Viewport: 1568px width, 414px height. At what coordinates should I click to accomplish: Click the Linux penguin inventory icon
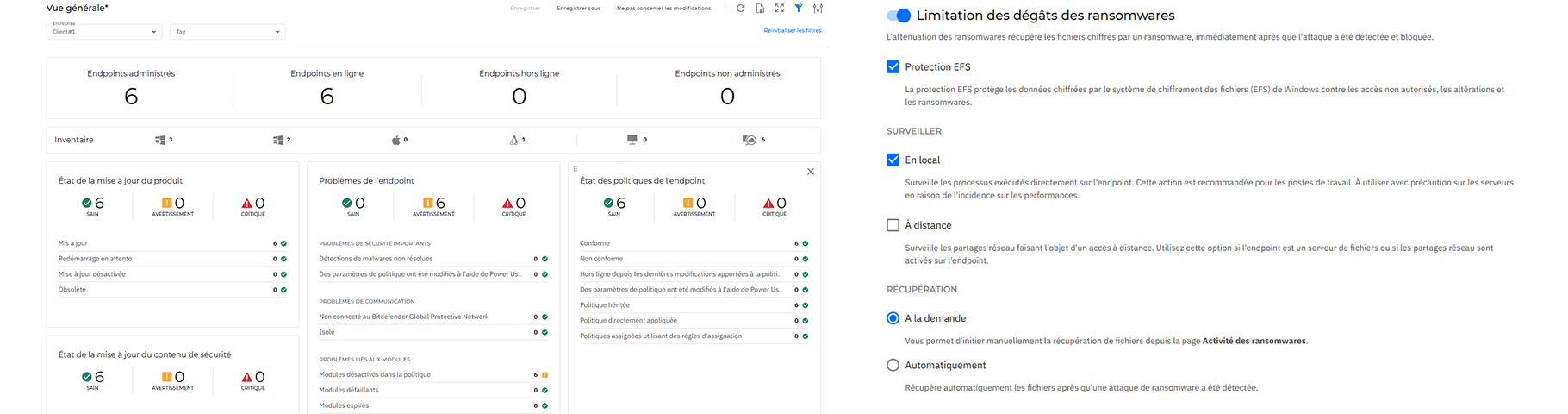pos(513,140)
